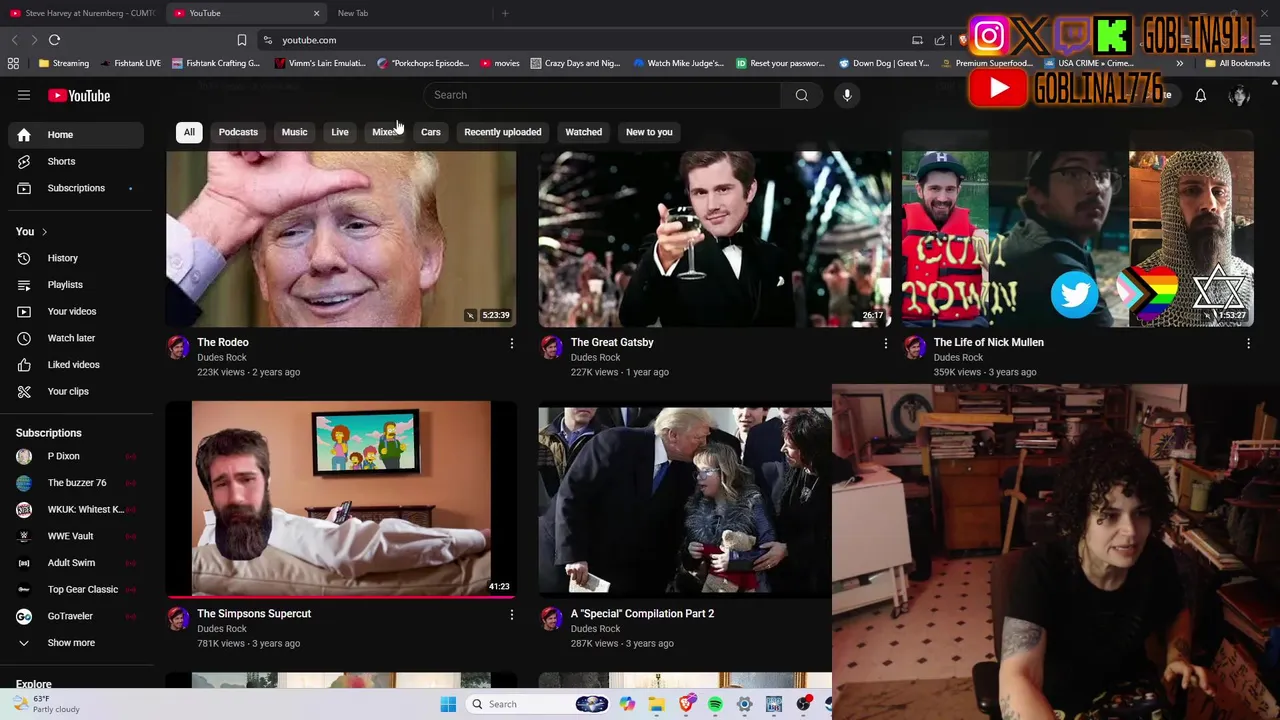Click the youtube.com address bar

point(590,40)
